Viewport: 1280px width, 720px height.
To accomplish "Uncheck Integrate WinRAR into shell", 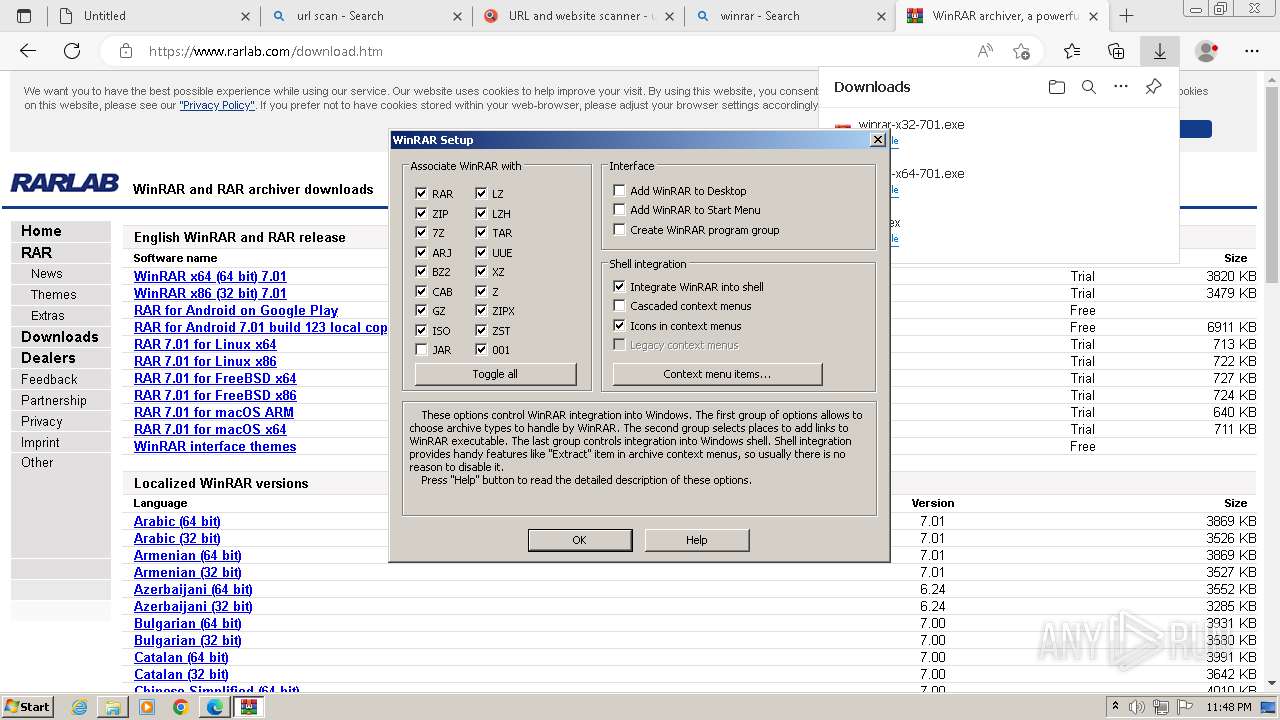I will tap(619, 286).
